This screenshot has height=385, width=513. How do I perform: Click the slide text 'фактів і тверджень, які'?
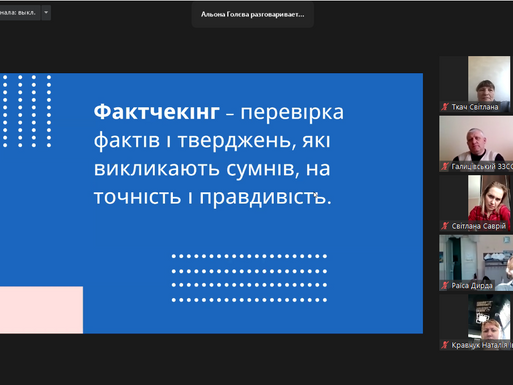(x=212, y=141)
